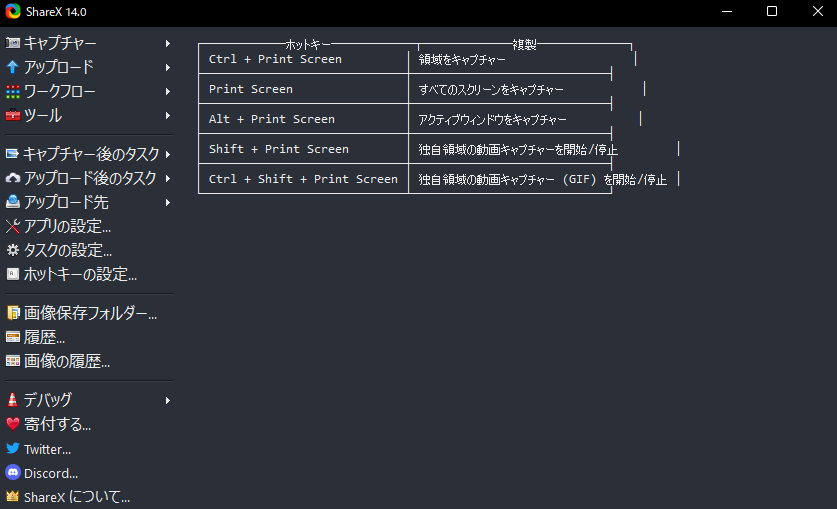Open 画像保存フォルダー link
The width and height of the screenshot is (837, 509).
point(90,313)
